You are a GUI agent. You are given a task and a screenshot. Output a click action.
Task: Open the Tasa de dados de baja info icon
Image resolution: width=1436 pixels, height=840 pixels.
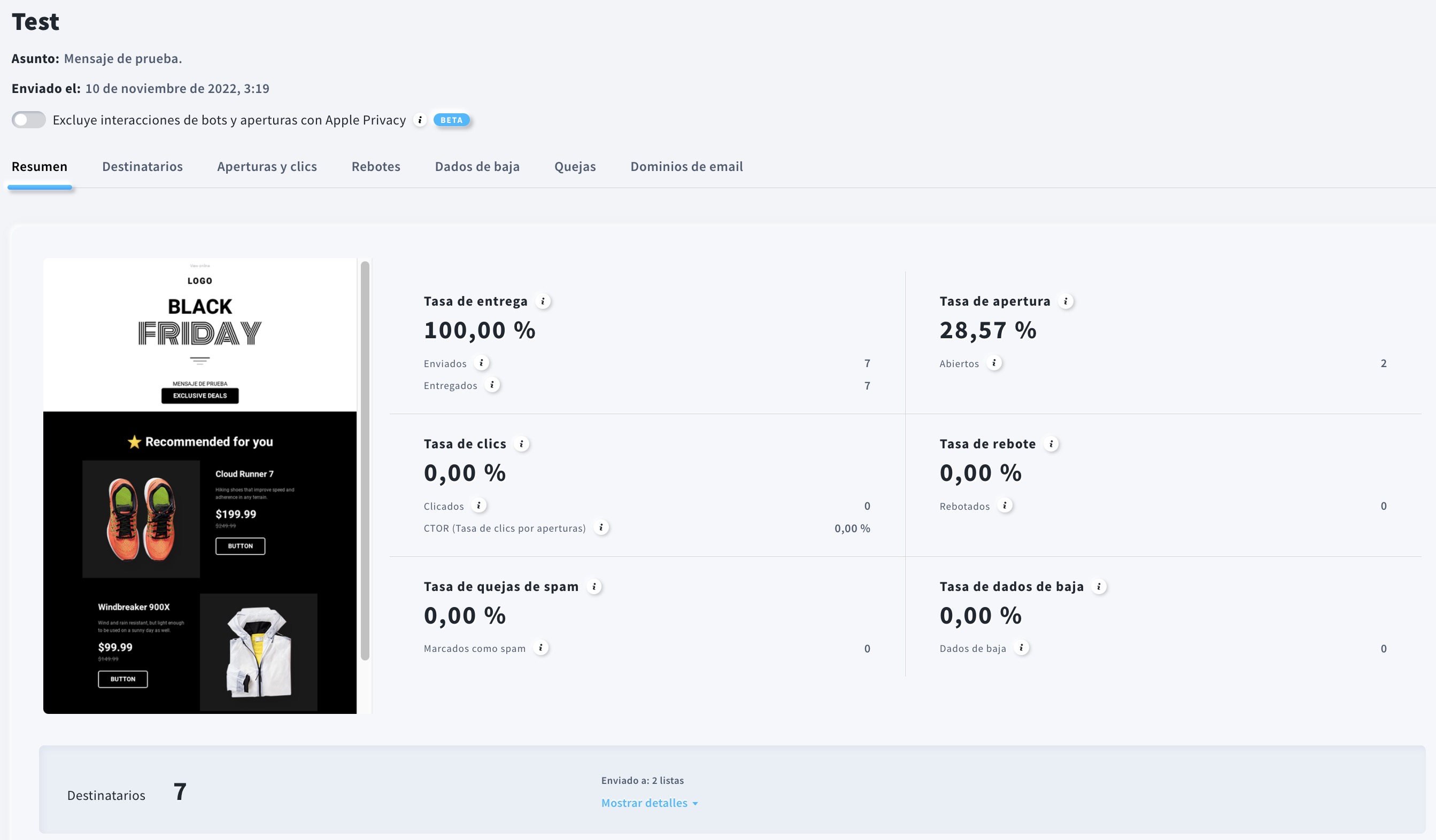point(1099,586)
